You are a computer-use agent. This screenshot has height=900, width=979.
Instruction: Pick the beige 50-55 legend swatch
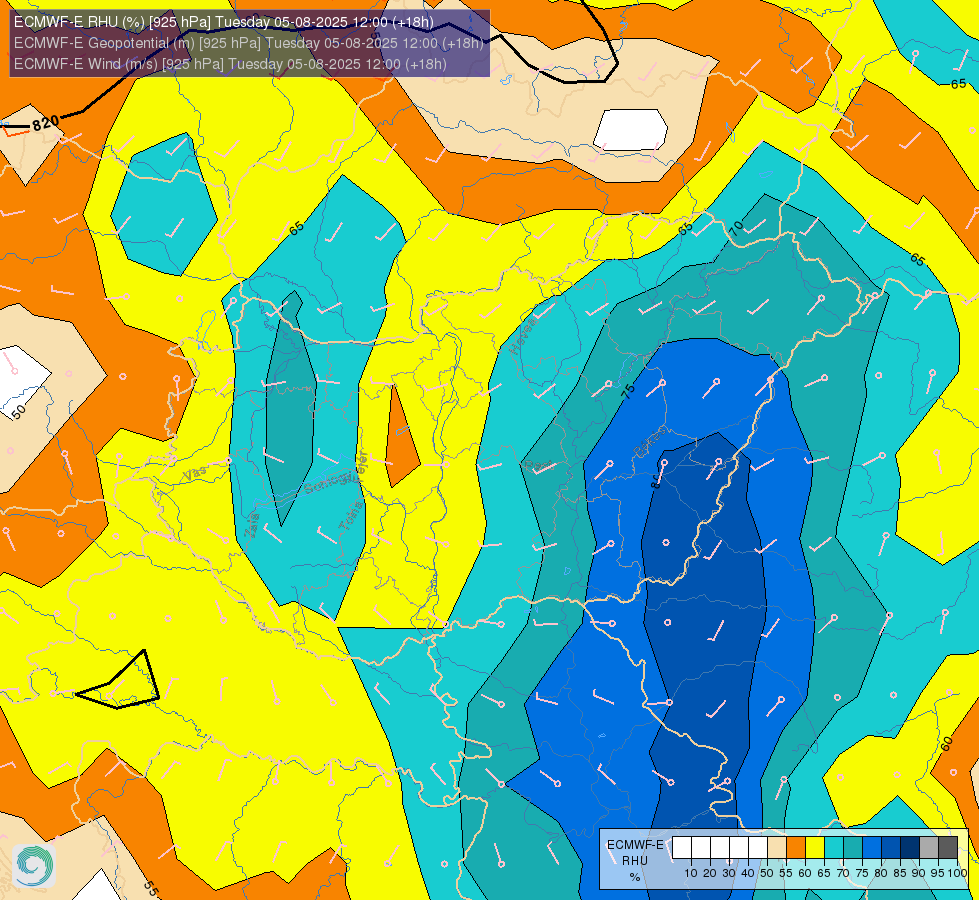click(x=777, y=848)
